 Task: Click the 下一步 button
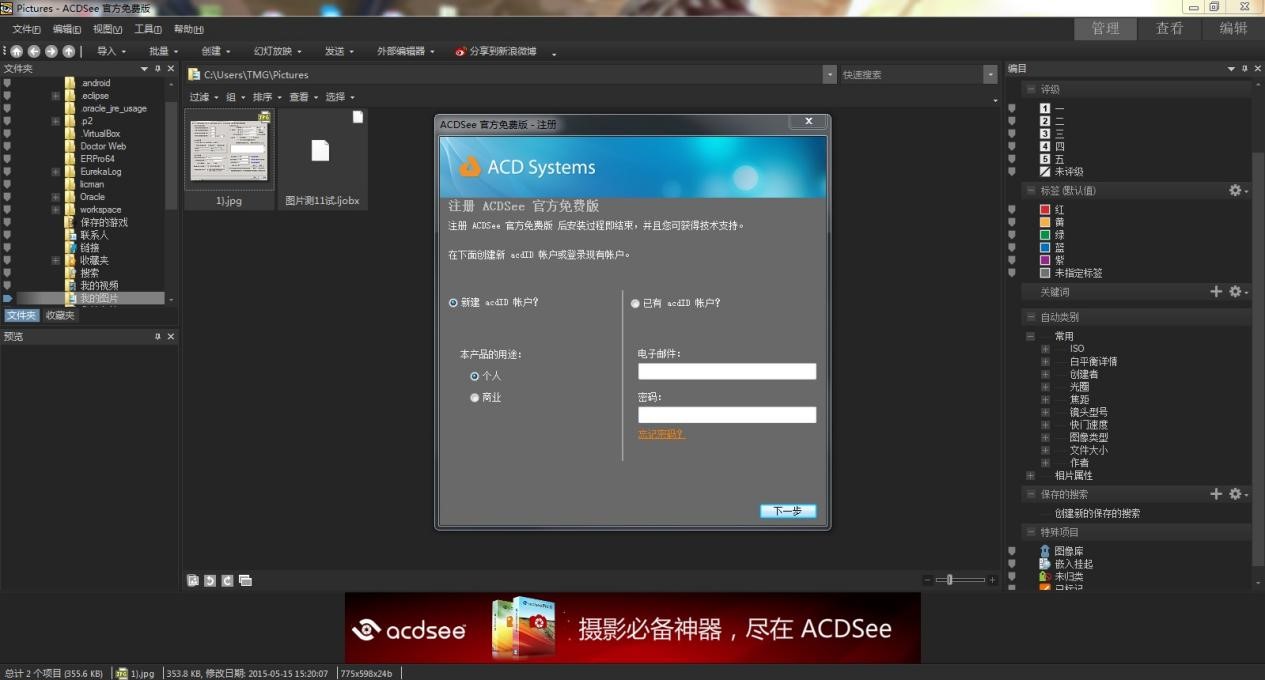click(x=787, y=511)
